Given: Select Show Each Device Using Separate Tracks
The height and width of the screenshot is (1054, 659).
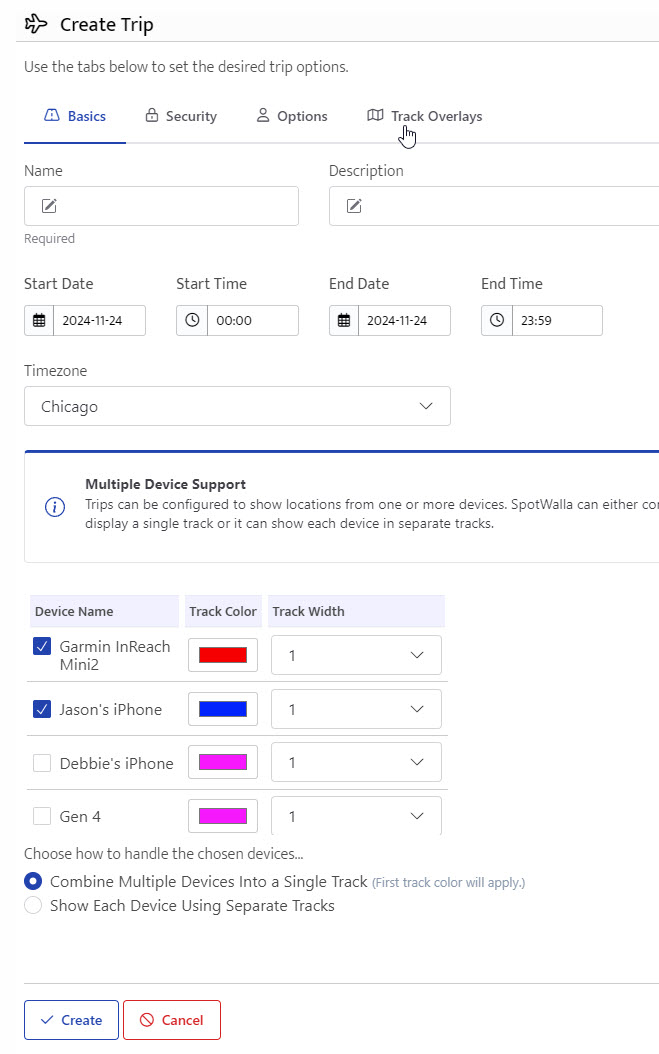Looking at the screenshot, I should (33, 906).
